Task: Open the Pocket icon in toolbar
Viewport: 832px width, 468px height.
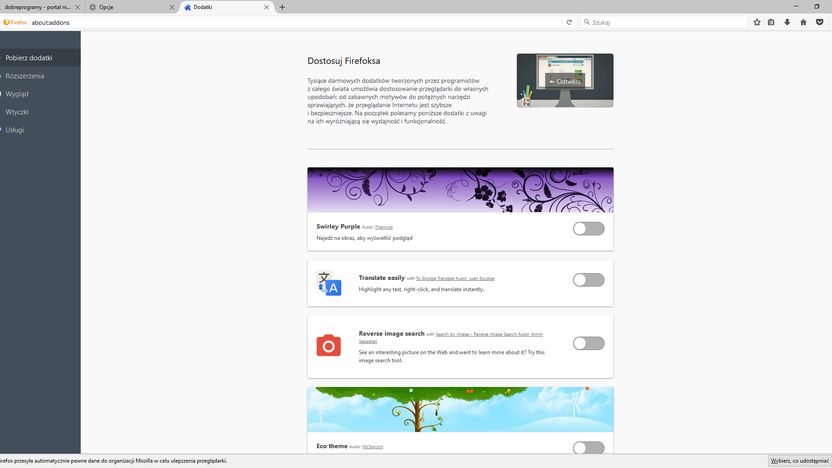Action: tap(819, 22)
